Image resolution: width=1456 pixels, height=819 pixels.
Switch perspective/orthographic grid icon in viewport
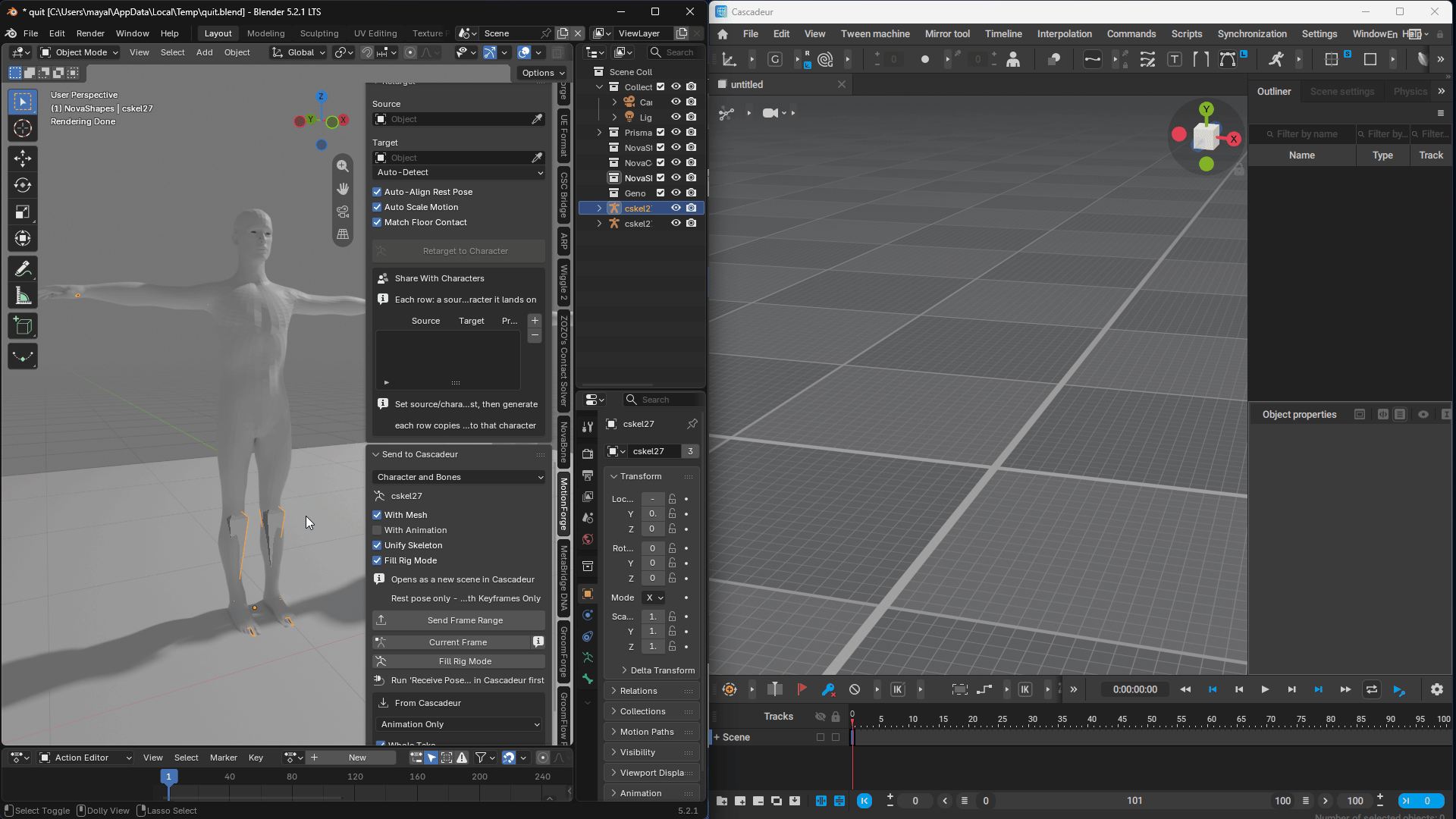click(x=343, y=234)
